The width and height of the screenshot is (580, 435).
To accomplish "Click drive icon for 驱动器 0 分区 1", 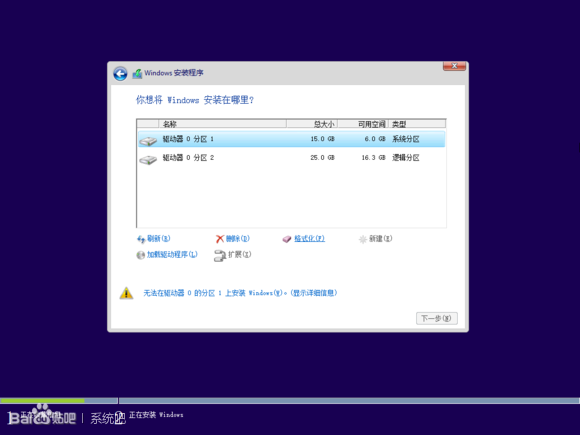I will pyautogui.click(x=148, y=141).
